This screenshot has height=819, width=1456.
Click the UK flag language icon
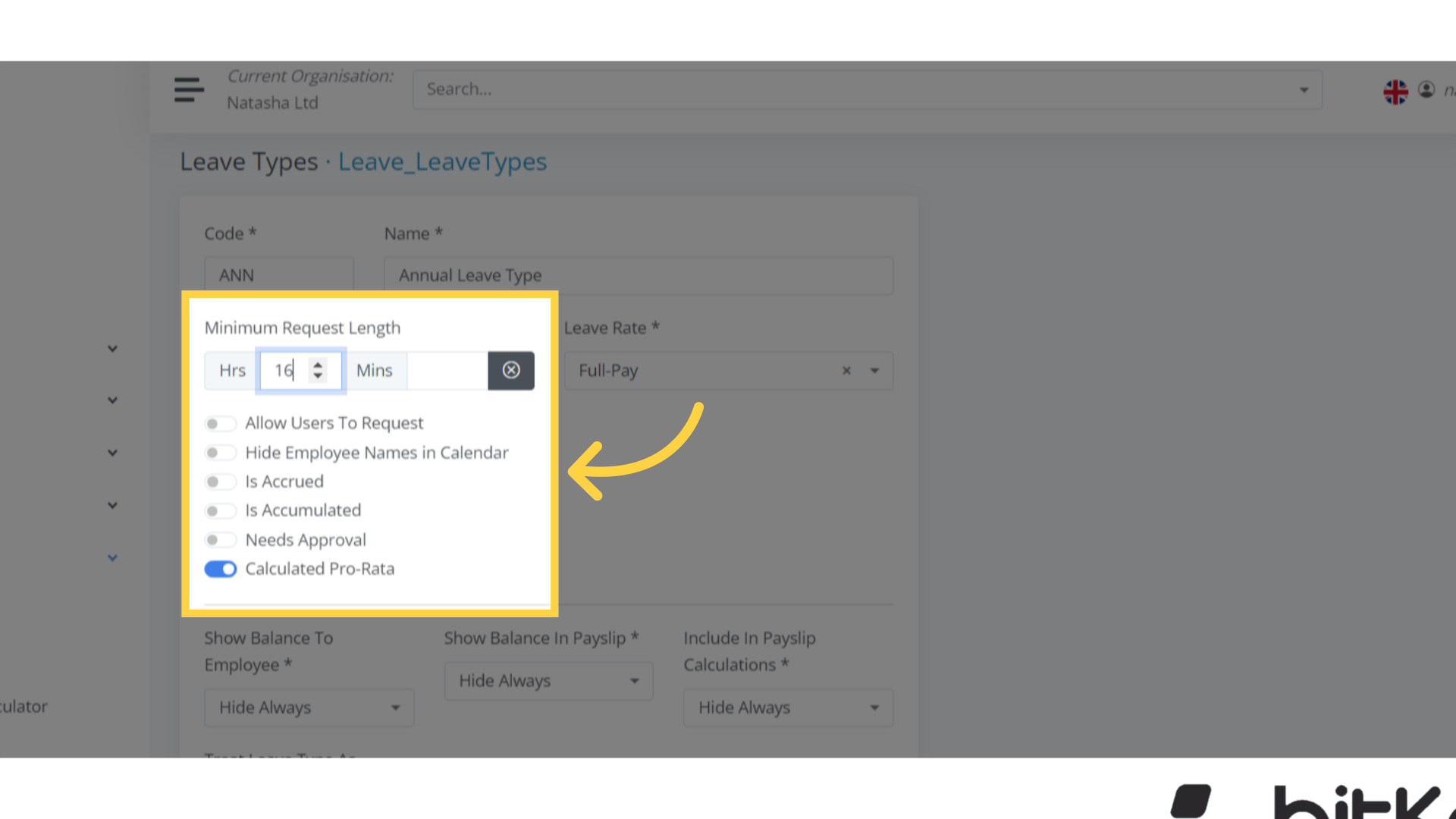tap(1395, 91)
